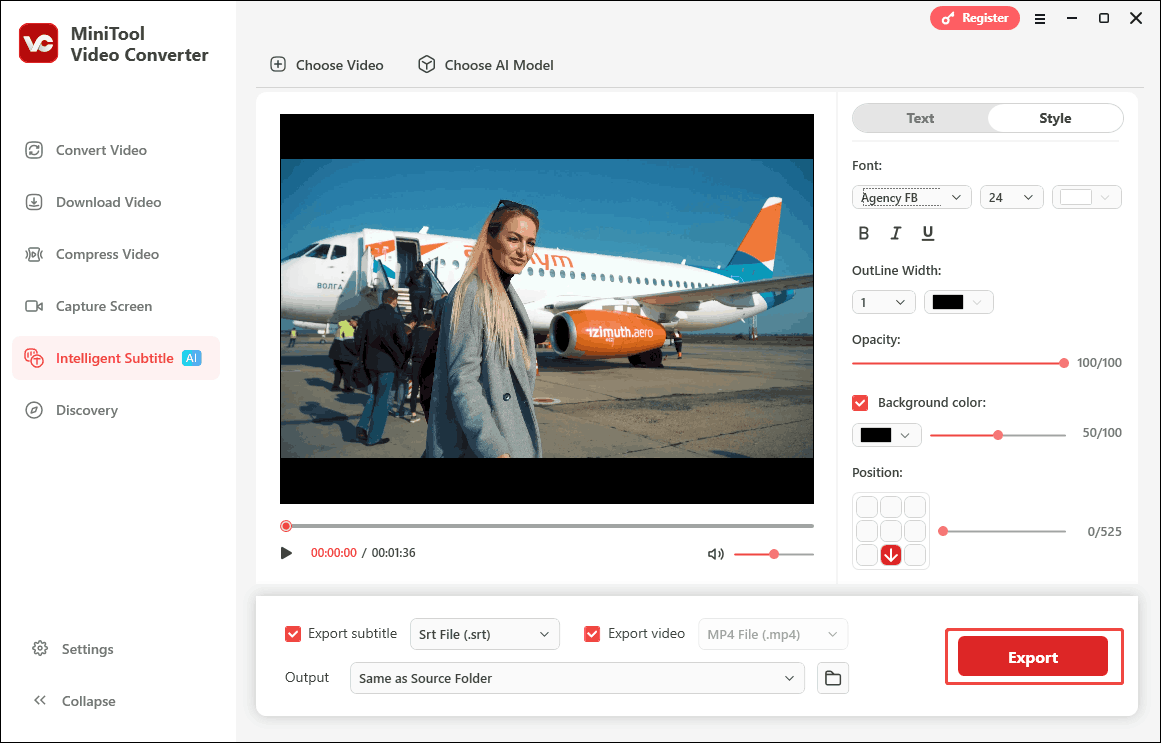Toggle the Background color option
This screenshot has width=1161, height=743.
tap(860, 402)
